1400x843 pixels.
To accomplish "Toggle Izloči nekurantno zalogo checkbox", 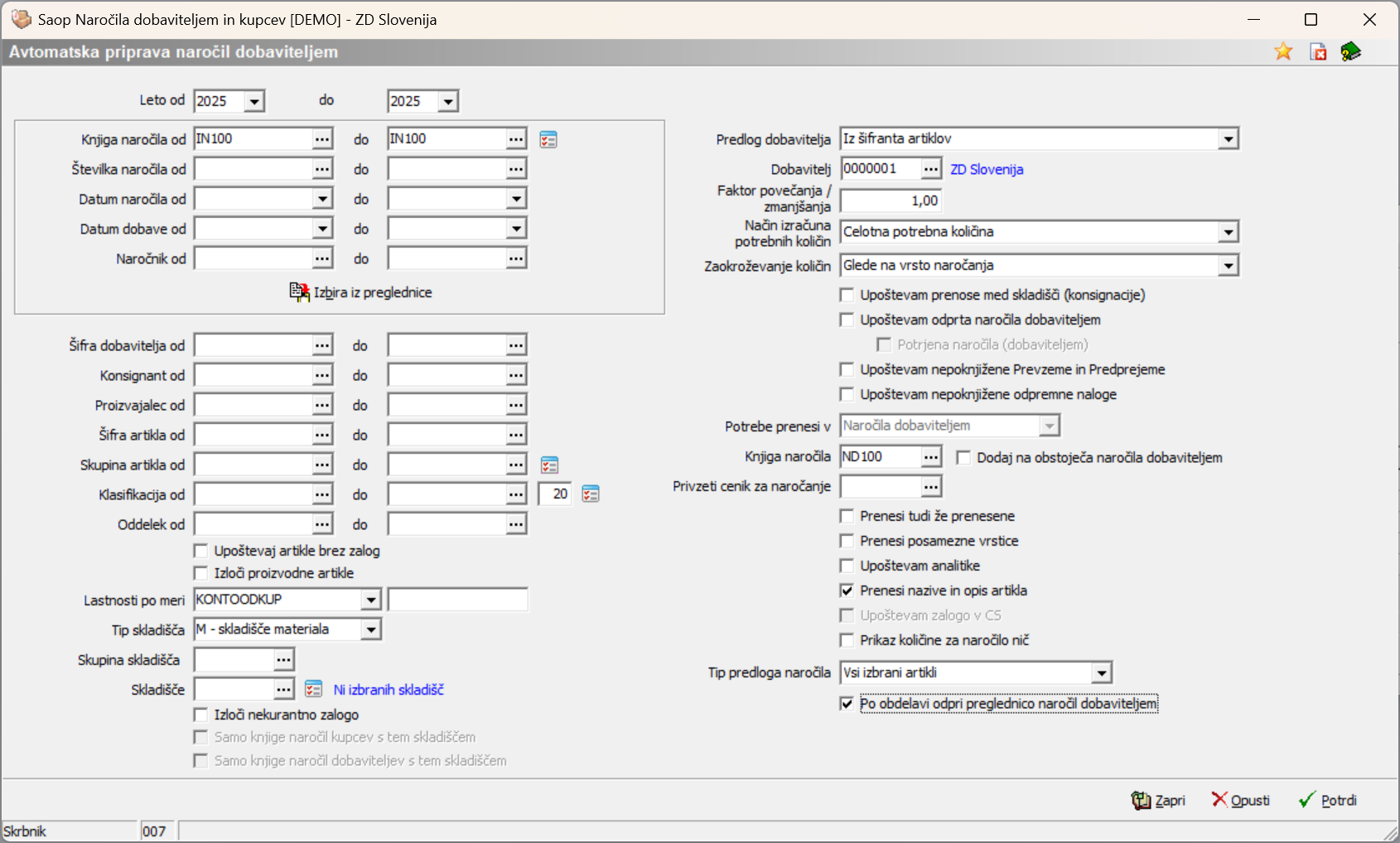I will [200, 715].
